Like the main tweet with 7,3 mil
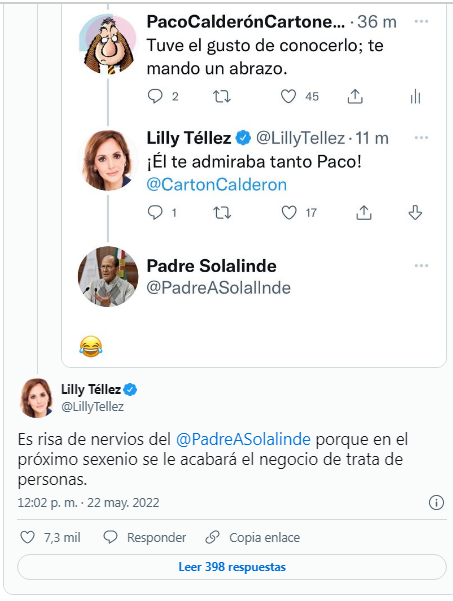The width and height of the screenshot is (453, 601). [x=27, y=537]
